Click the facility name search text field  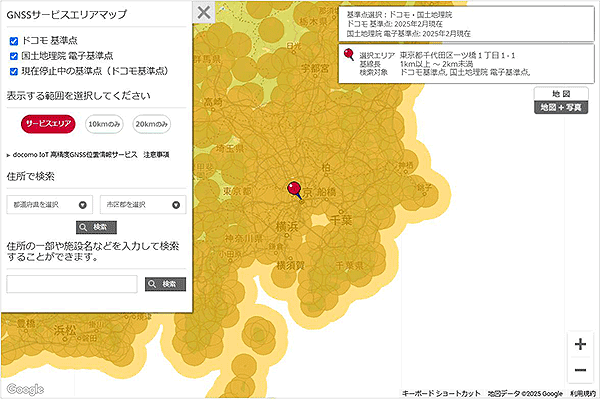point(72,284)
